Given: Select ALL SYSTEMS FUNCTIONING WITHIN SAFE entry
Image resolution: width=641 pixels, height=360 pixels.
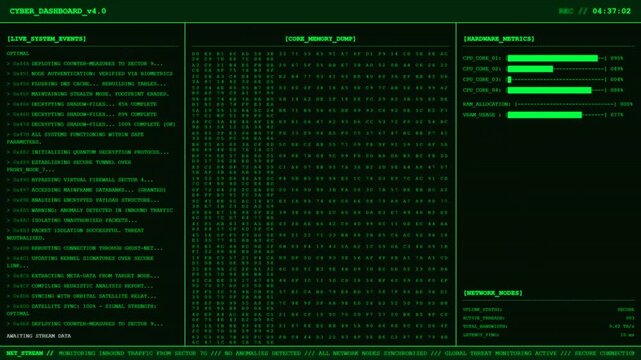Looking at the screenshot, I should coord(75,138).
